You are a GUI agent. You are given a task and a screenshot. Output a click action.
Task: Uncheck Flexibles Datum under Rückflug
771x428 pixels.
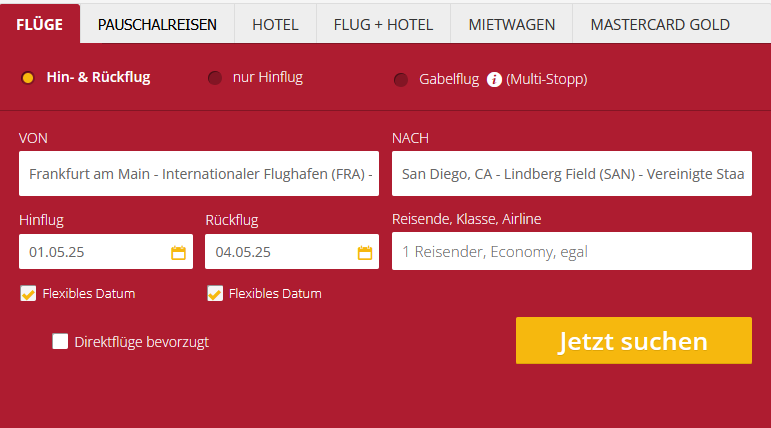(214, 294)
